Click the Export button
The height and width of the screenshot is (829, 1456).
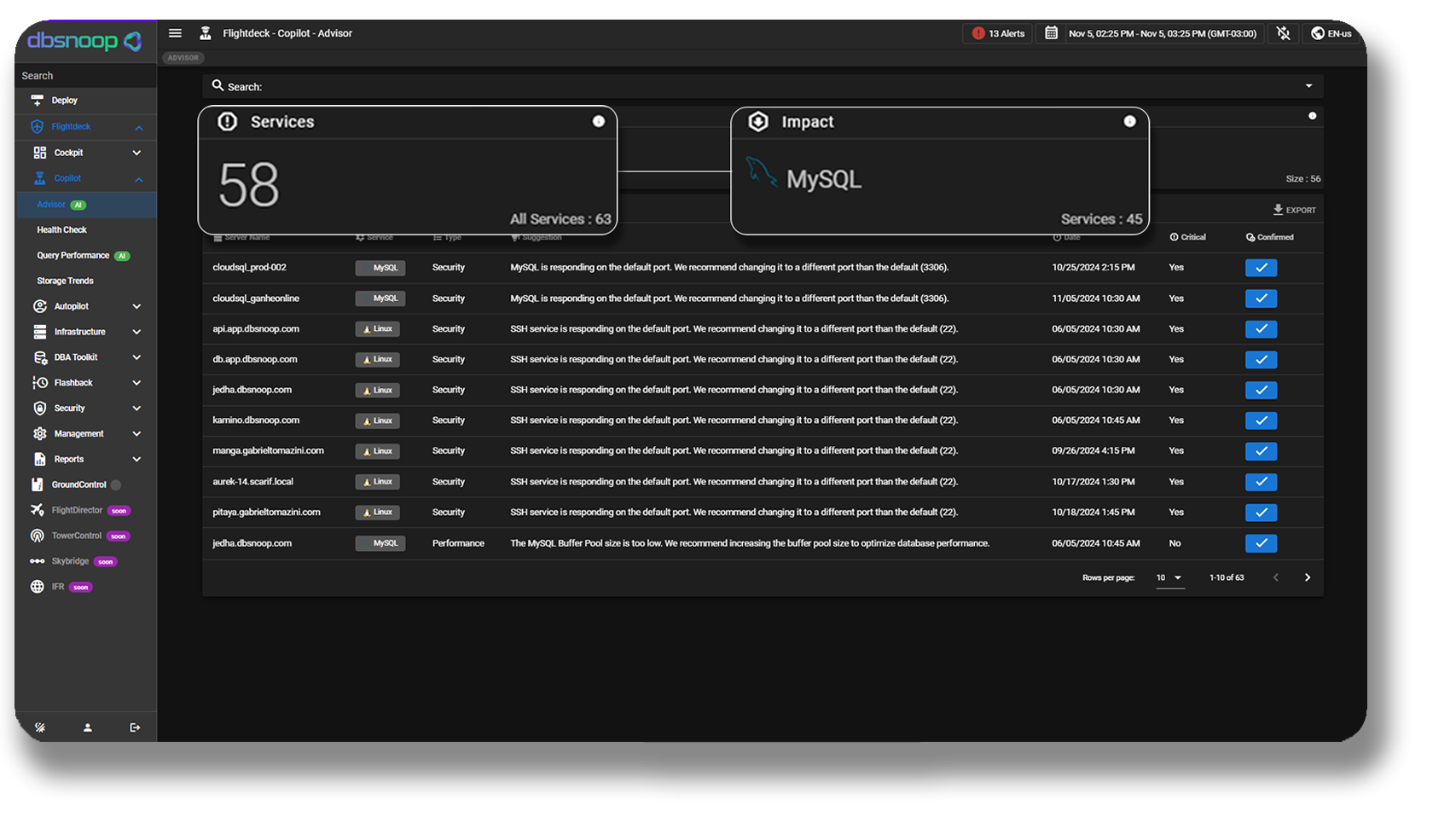[x=1294, y=210]
